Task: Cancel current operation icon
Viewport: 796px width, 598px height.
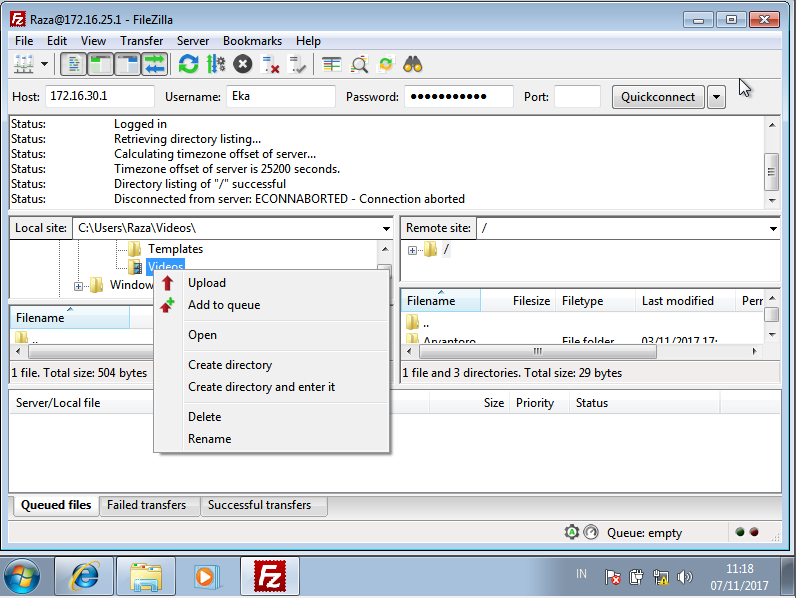Action: (x=243, y=64)
